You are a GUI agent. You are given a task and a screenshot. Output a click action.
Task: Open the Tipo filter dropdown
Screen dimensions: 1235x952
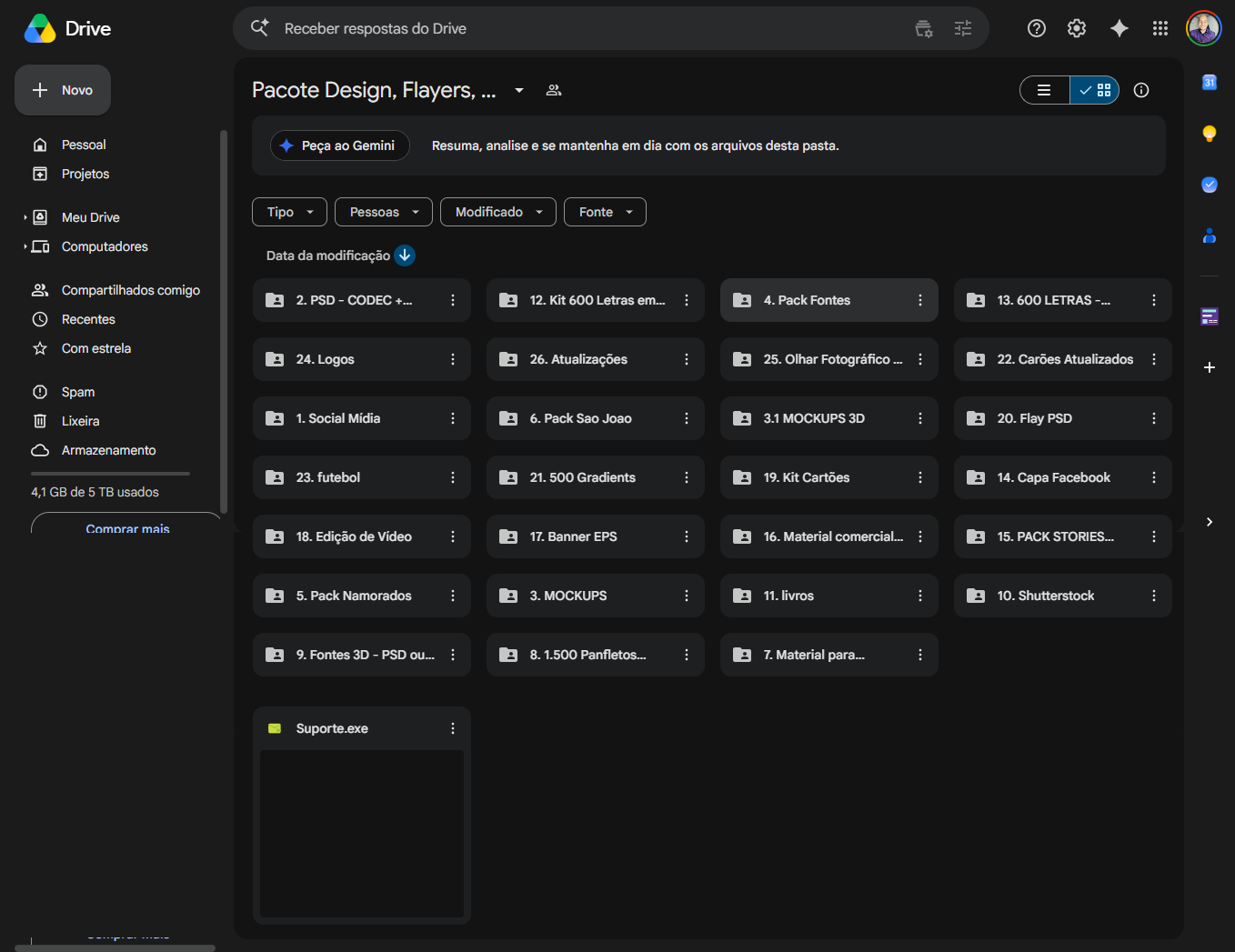289,212
